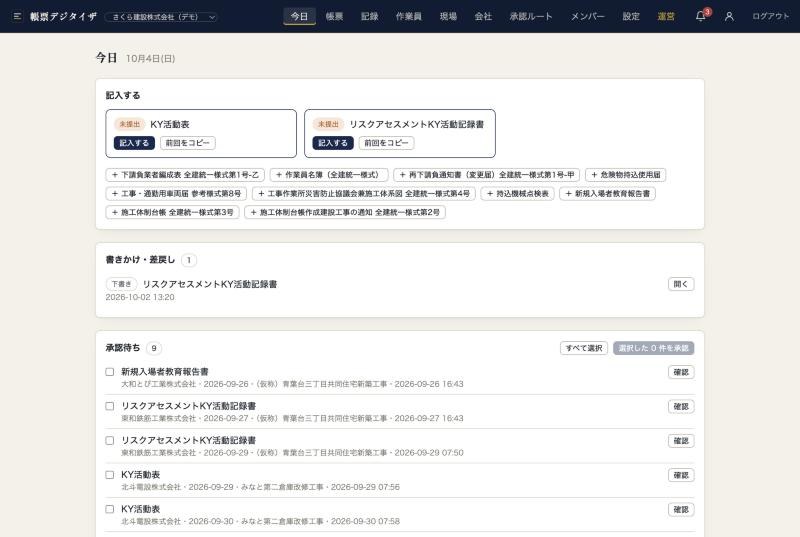Click 記入する on the KY活動表 card
The width and height of the screenshot is (800, 537).
point(134,143)
